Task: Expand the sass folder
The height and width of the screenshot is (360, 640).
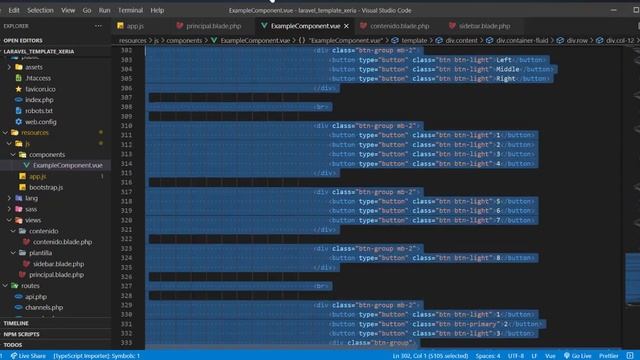Action: click(x=31, y=209)
